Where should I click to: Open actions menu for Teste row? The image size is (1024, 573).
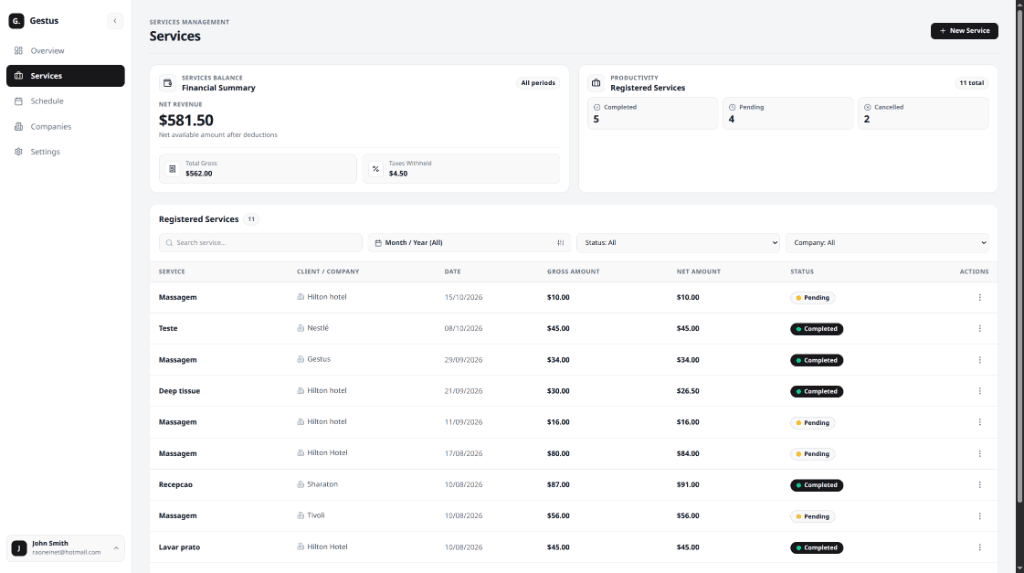pyautogui.click(x=980, y=329)
